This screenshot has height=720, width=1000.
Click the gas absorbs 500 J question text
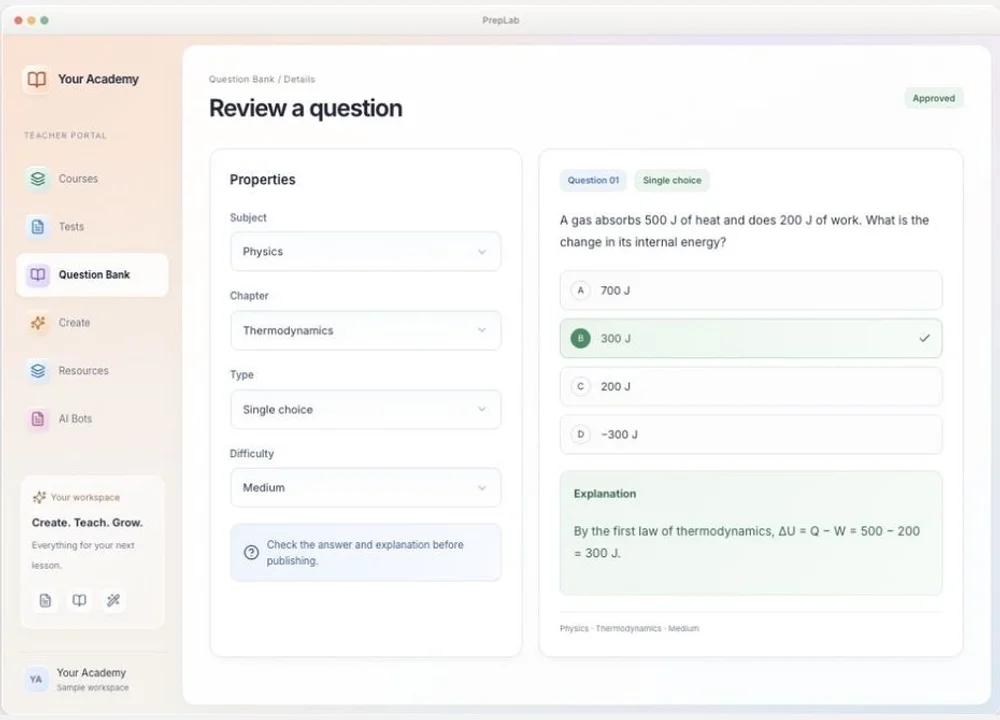pos(744,231)
